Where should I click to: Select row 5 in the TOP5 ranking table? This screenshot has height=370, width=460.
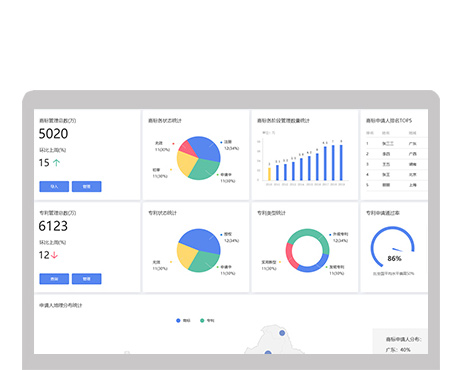[394, 185]
